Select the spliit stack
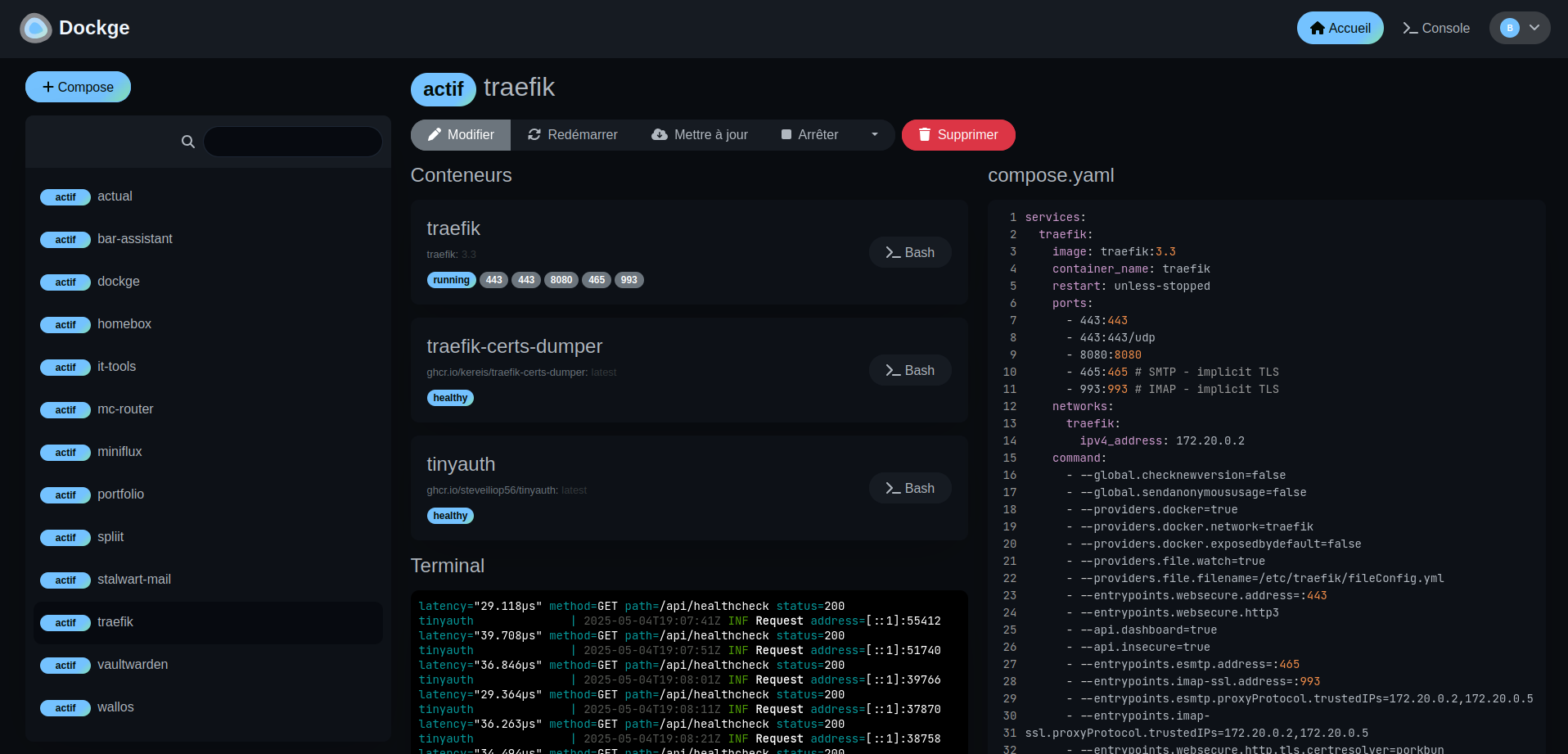 pos(208,537)
